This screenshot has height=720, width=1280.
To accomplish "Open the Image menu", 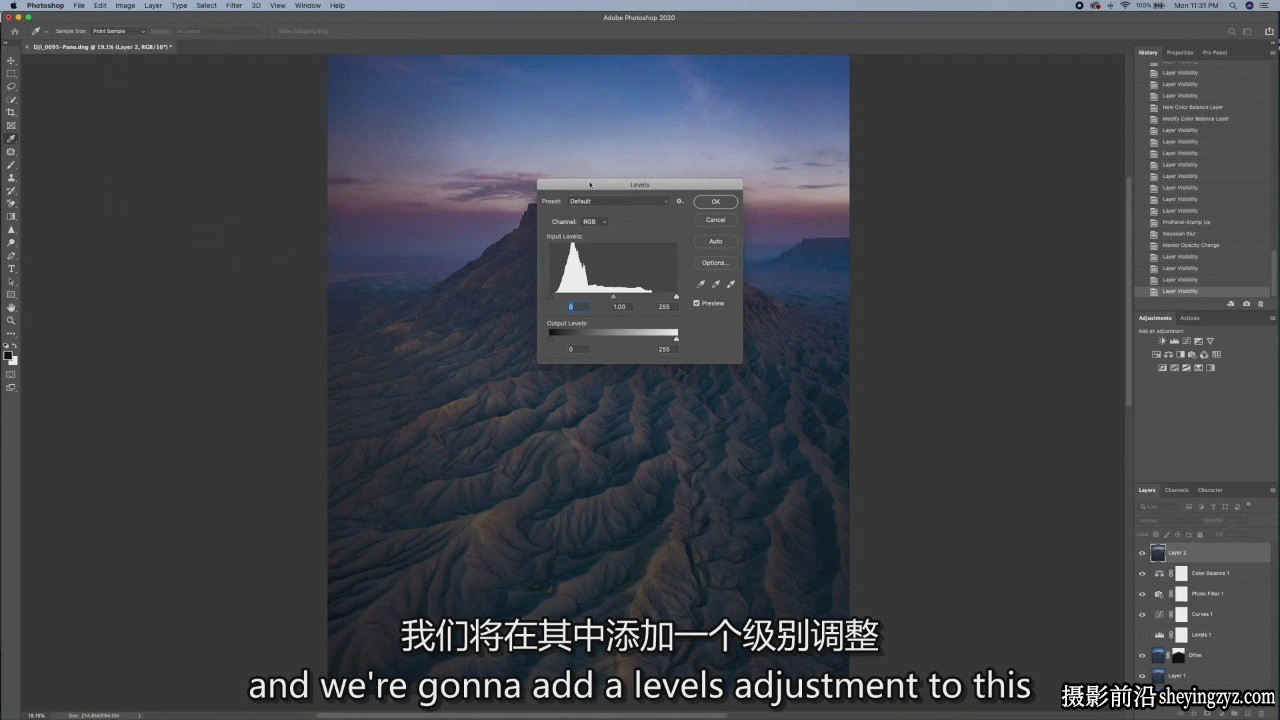I will [x=125, y=5].
